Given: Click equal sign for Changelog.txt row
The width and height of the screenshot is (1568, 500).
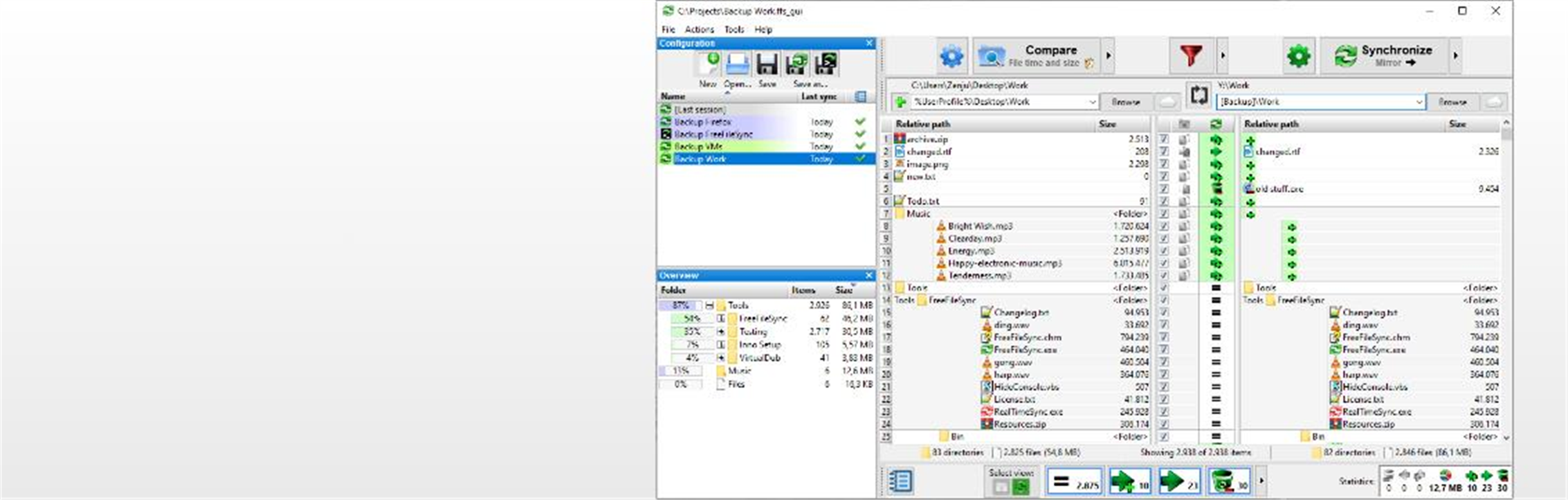Looking at the screenshot, I should [x=1216, y=312].
